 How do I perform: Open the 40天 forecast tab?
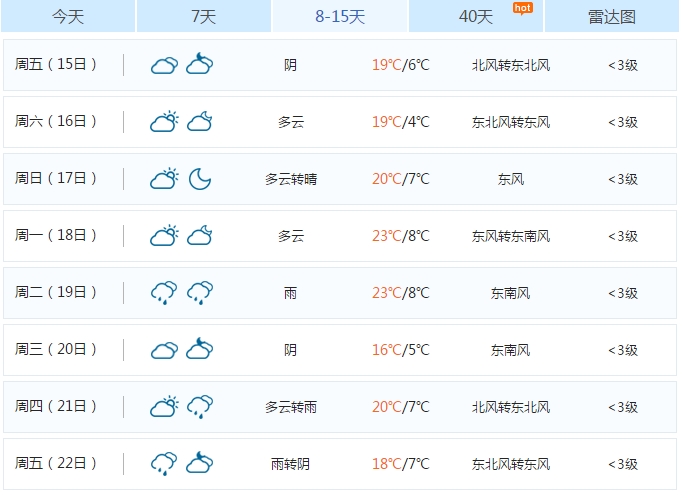[476, 16]
